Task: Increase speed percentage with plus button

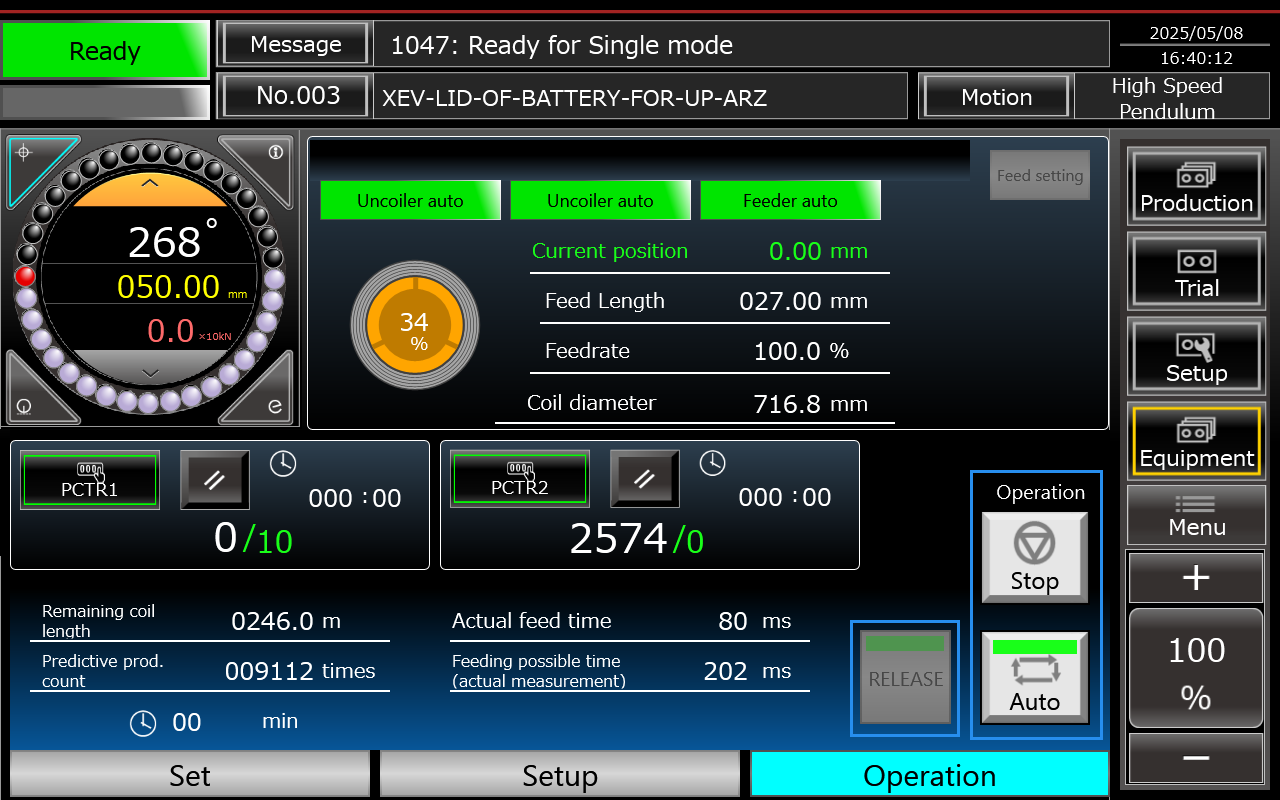Action: pos(1196,578)
